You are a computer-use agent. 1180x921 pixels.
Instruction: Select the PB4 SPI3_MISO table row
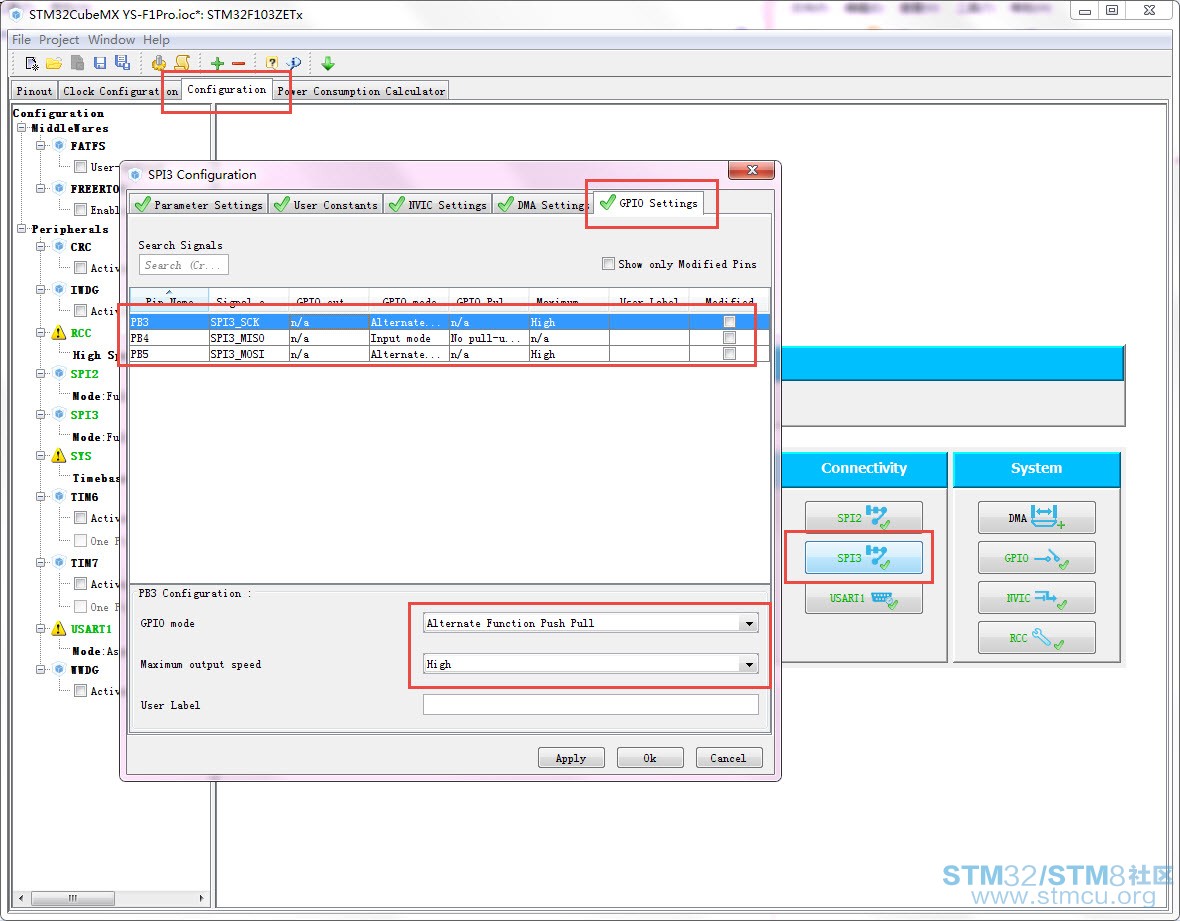click(x=449, y=338)
